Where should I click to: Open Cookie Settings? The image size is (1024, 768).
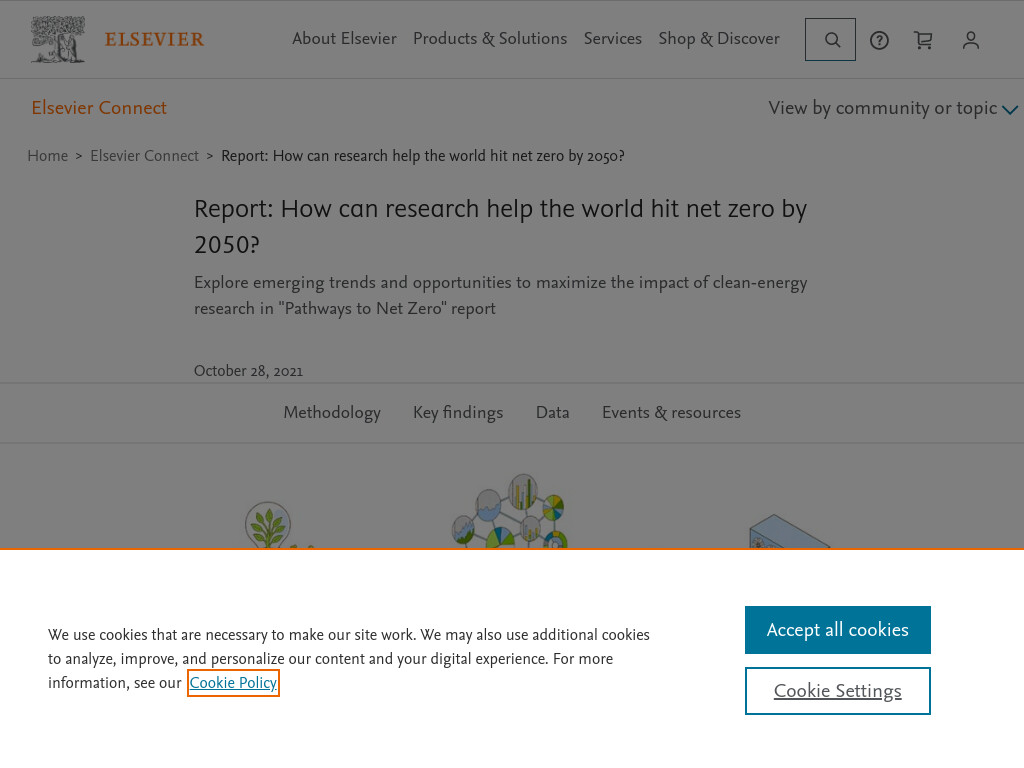tap(837, 691)
